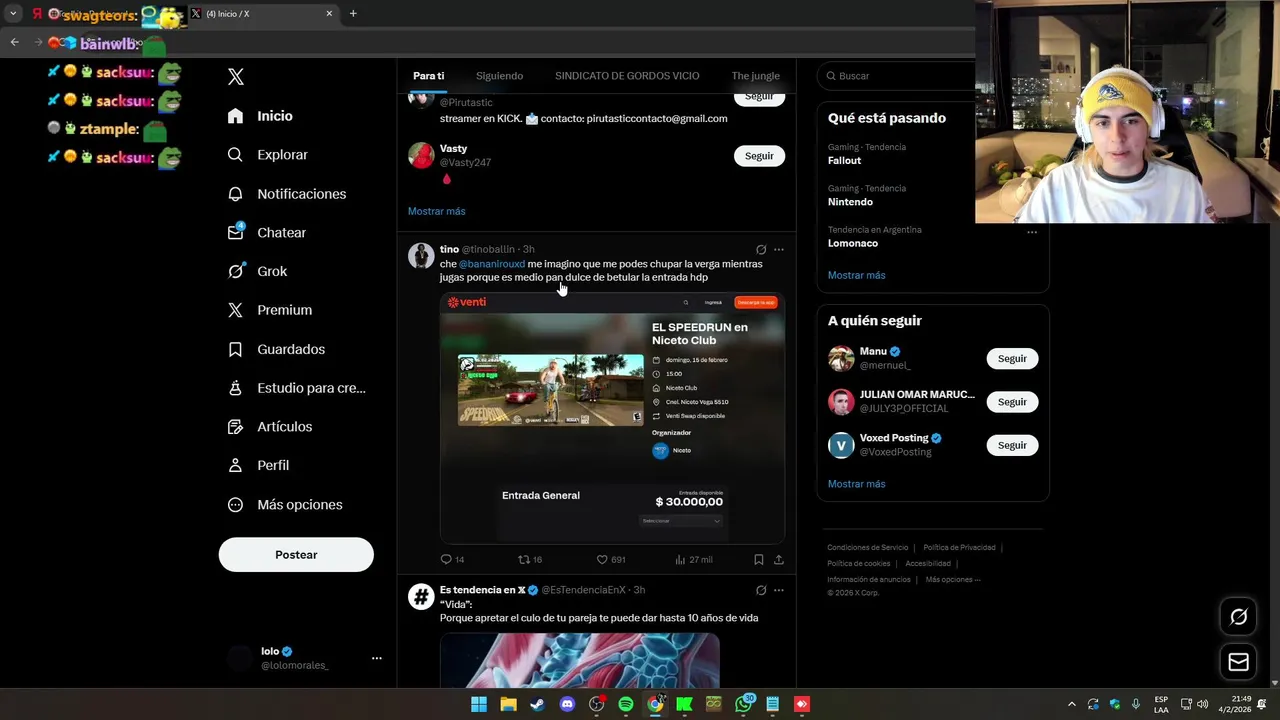
Task: Click Mostrar más under suggested accounts in feed
Action: coord(436,211)
